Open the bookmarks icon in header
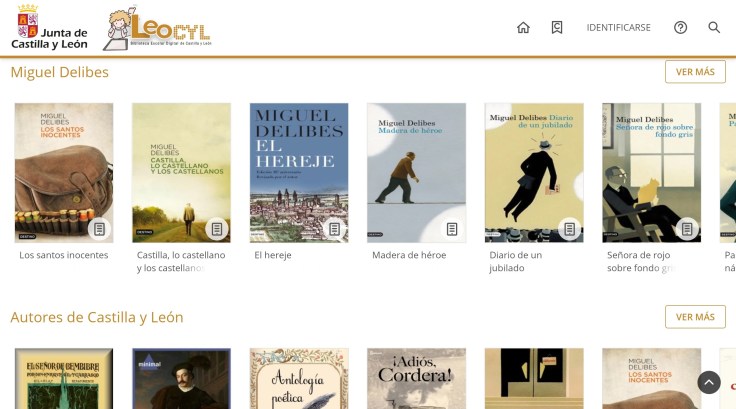Image resolution: width=736 pixels, height=409 pixels. tap(557, 28)
